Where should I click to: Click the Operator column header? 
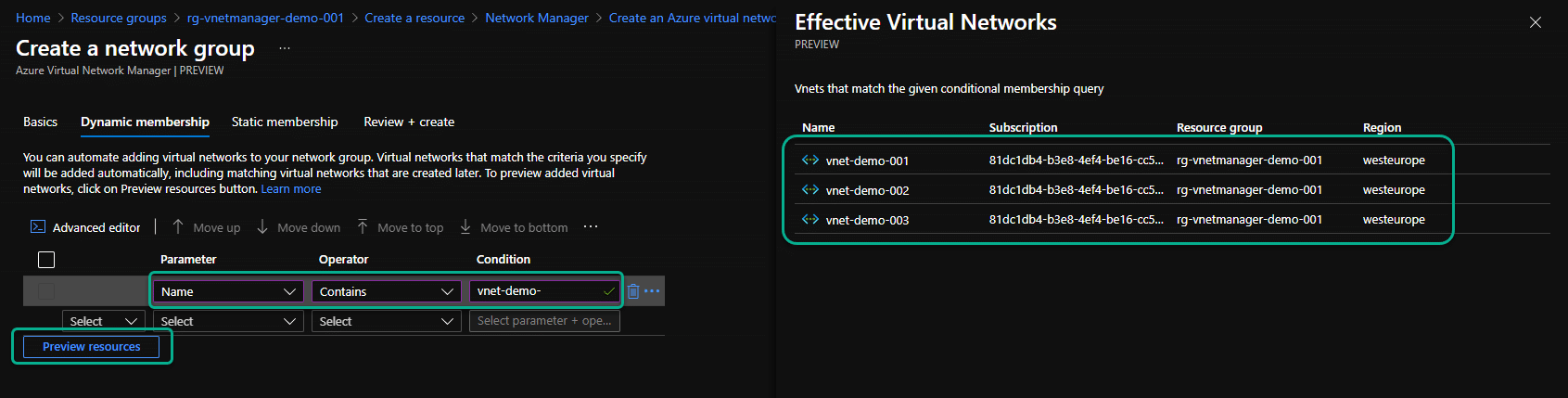tap(343, 260)
